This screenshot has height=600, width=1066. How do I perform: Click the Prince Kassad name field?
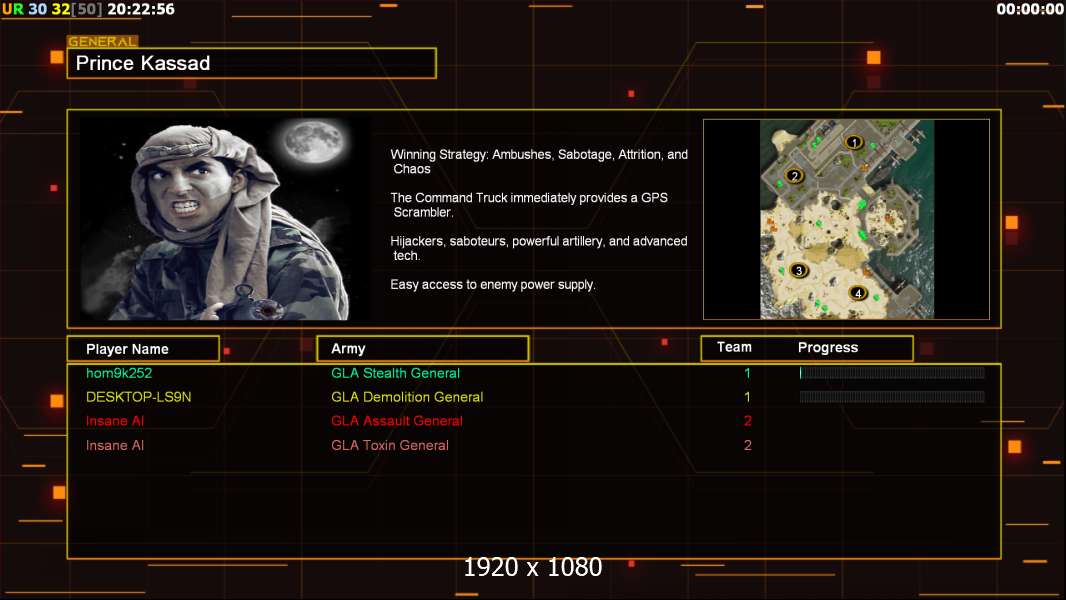[252, 64]
